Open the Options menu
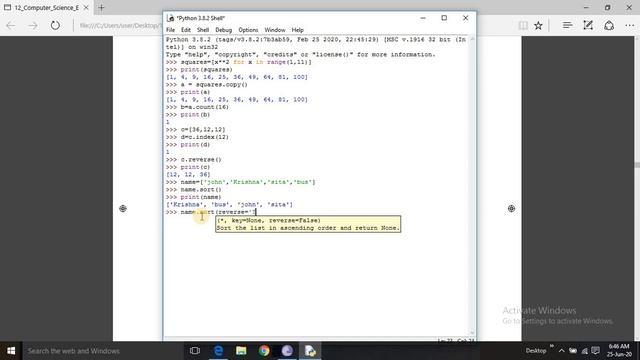640x360 pixels. pos(248,30)
